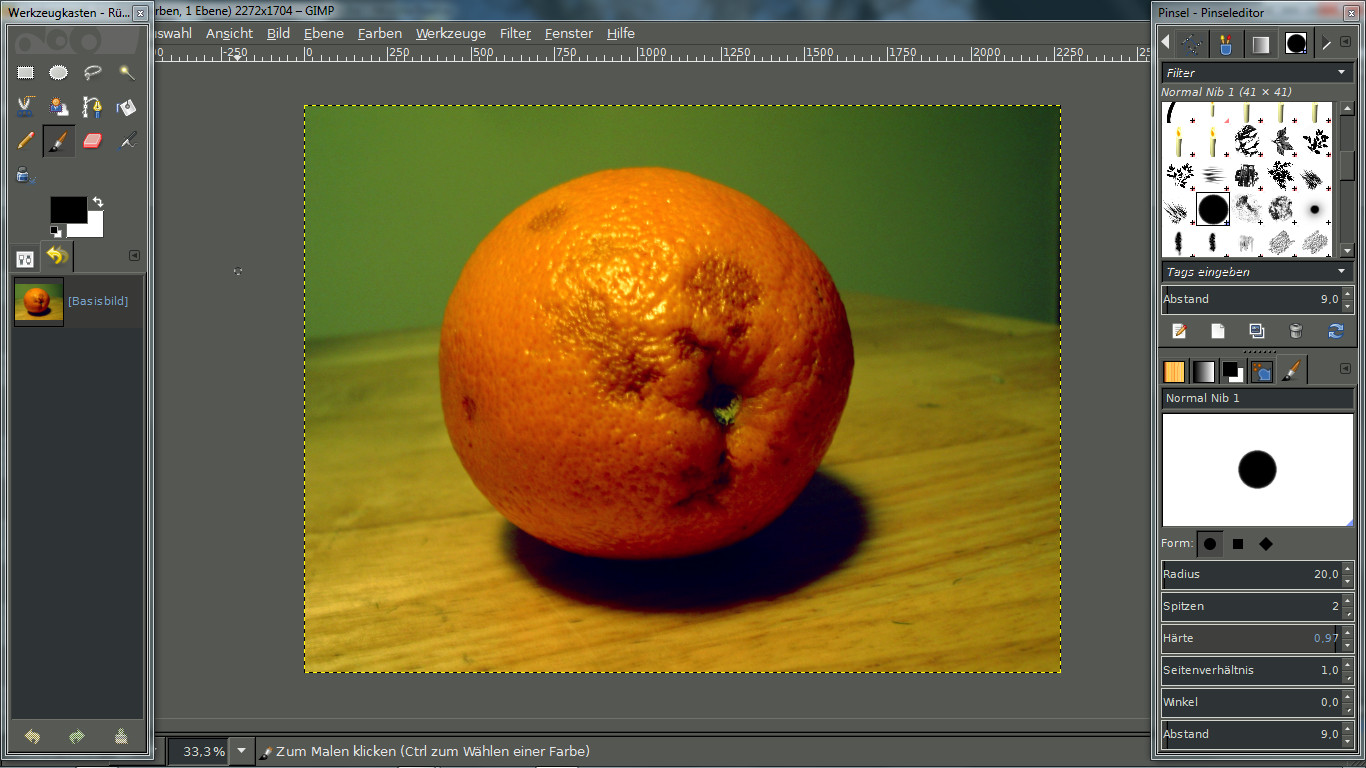The width and height of the screenshot is (1366, 768).
Task: Switch to the Brushes tab with black circle
Action: pos(1296,43)
